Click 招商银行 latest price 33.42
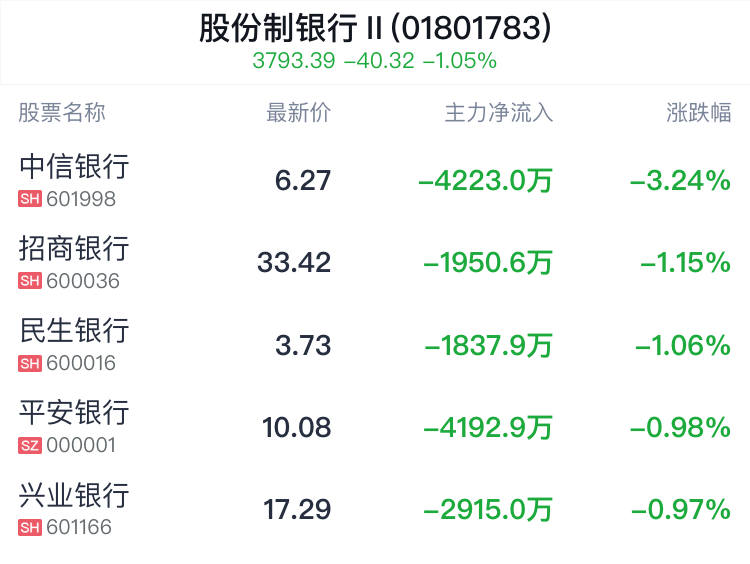Screen dimensions: 750x564 coord(294,263)
